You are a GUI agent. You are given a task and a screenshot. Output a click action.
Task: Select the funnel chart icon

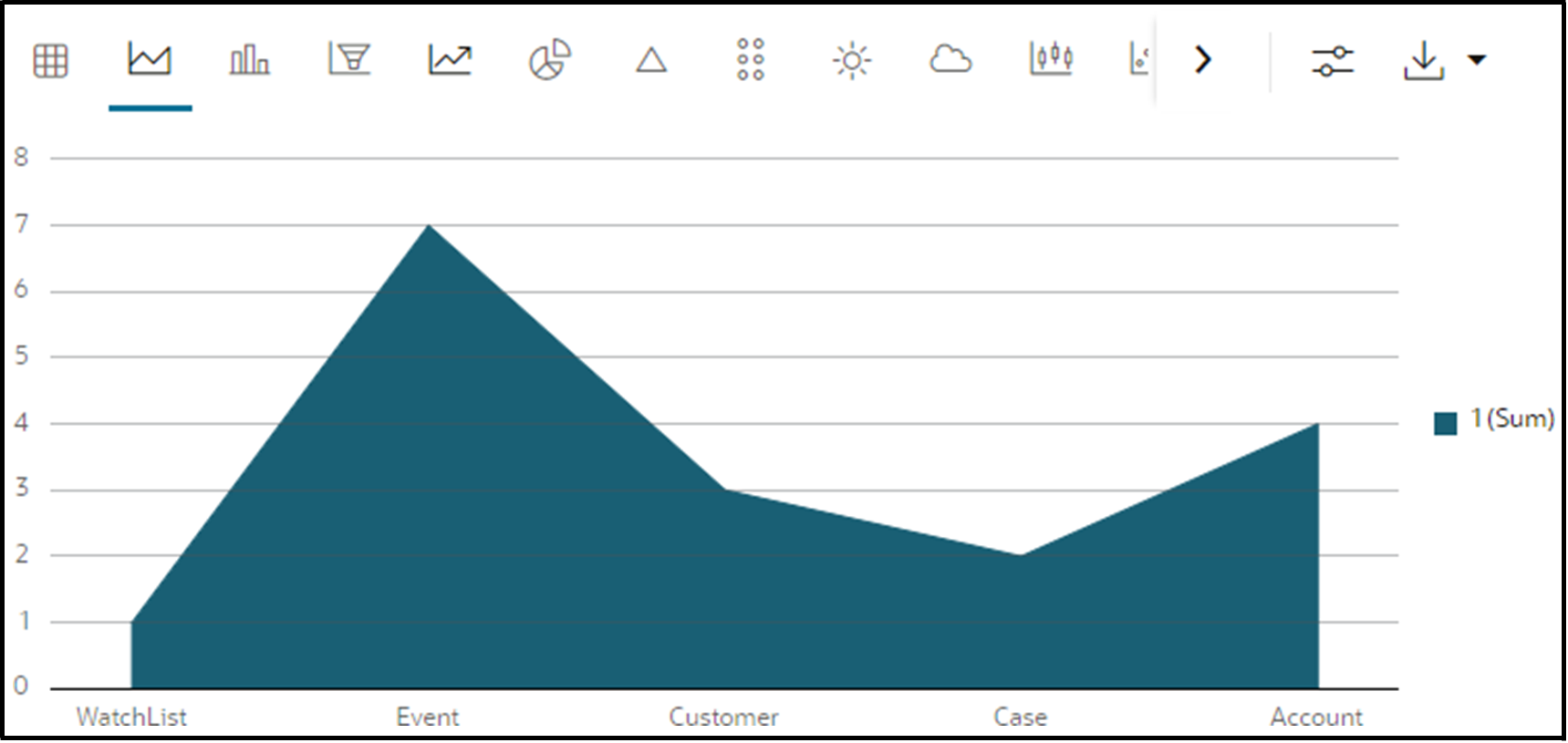(x=349, y=60)
